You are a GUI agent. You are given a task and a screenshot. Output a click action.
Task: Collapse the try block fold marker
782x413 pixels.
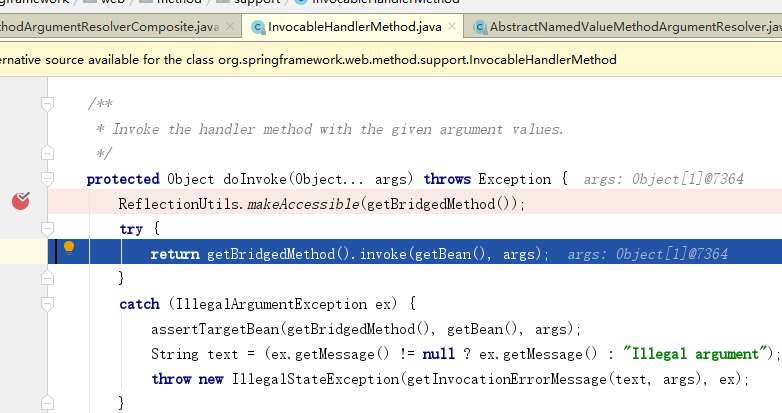46,229
